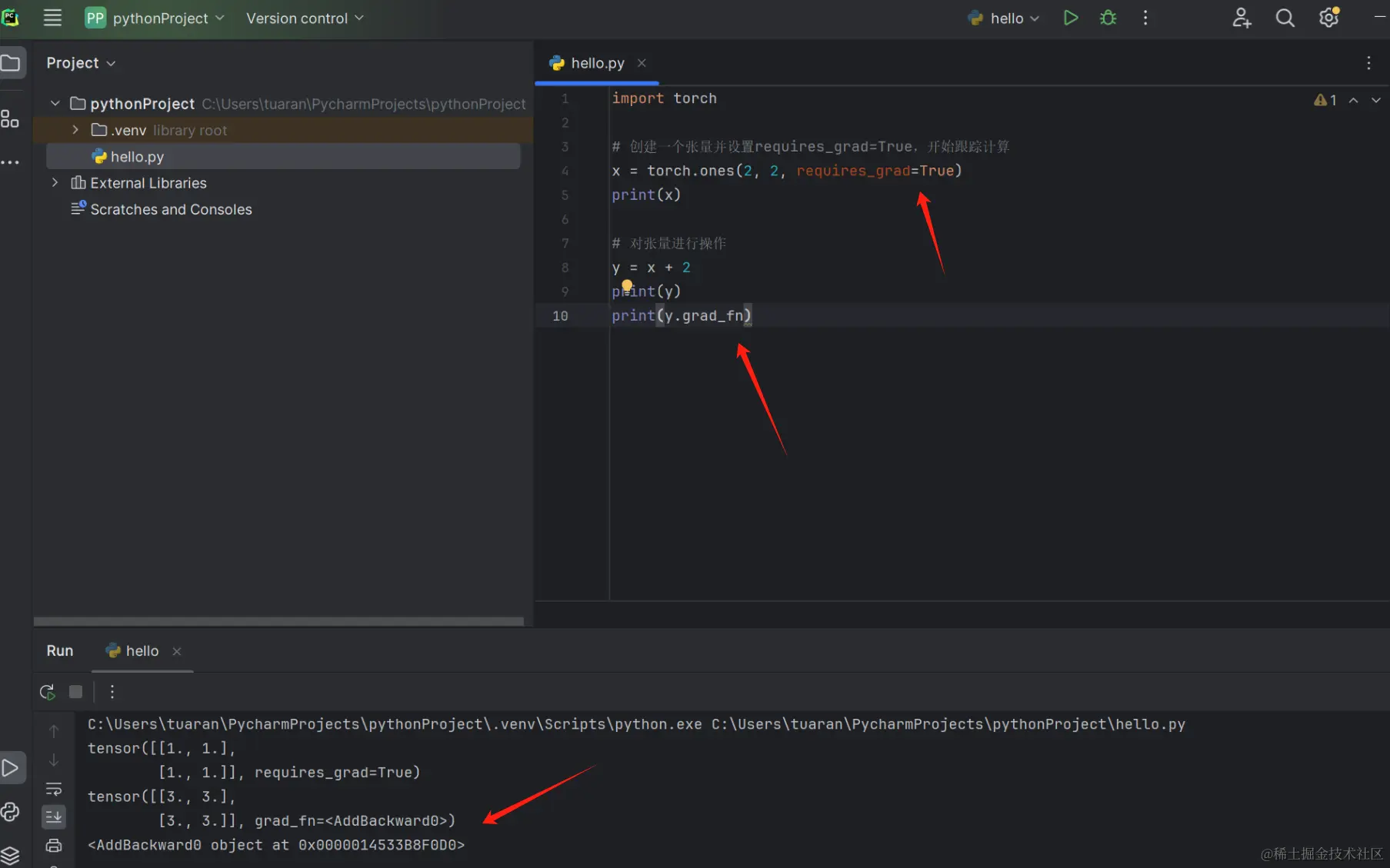Select .venv library root folder
Screen dimensions: 1390x868
(x=283, y=130)
